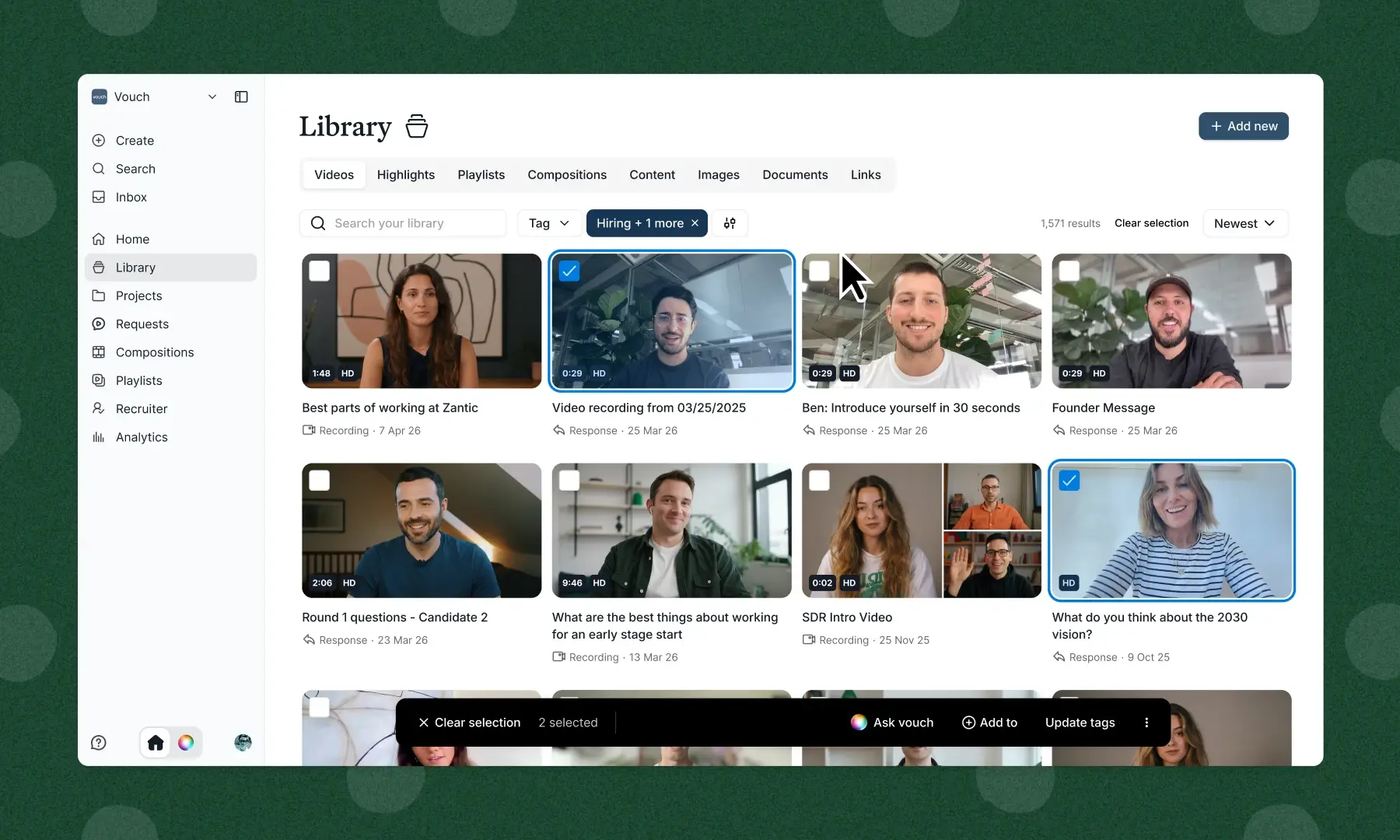The image size is (1400, 840).
Task: Go to Library in the sidebar
Action: (170, 268)
